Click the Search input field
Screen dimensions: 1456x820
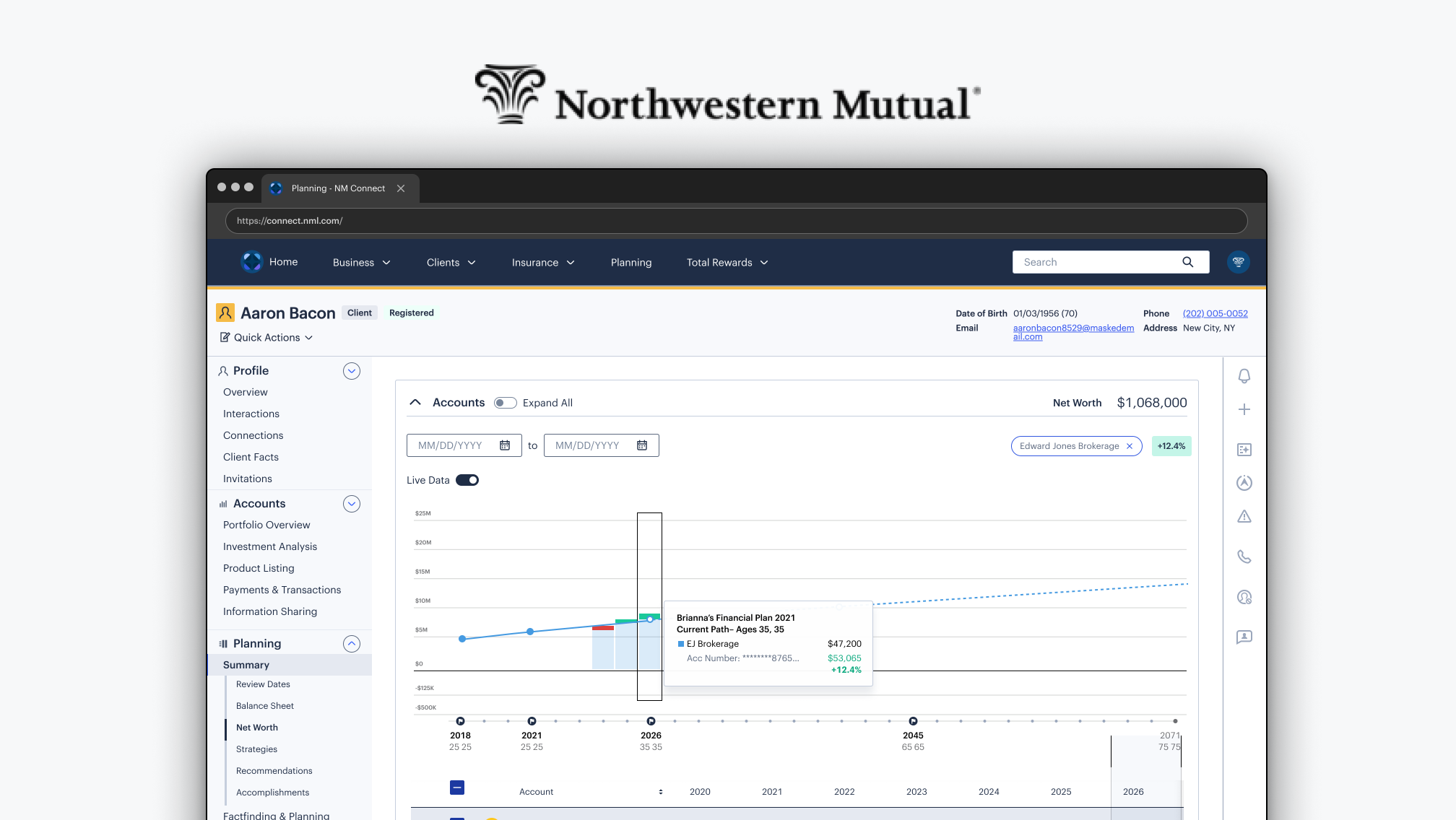pos(1111,262)
